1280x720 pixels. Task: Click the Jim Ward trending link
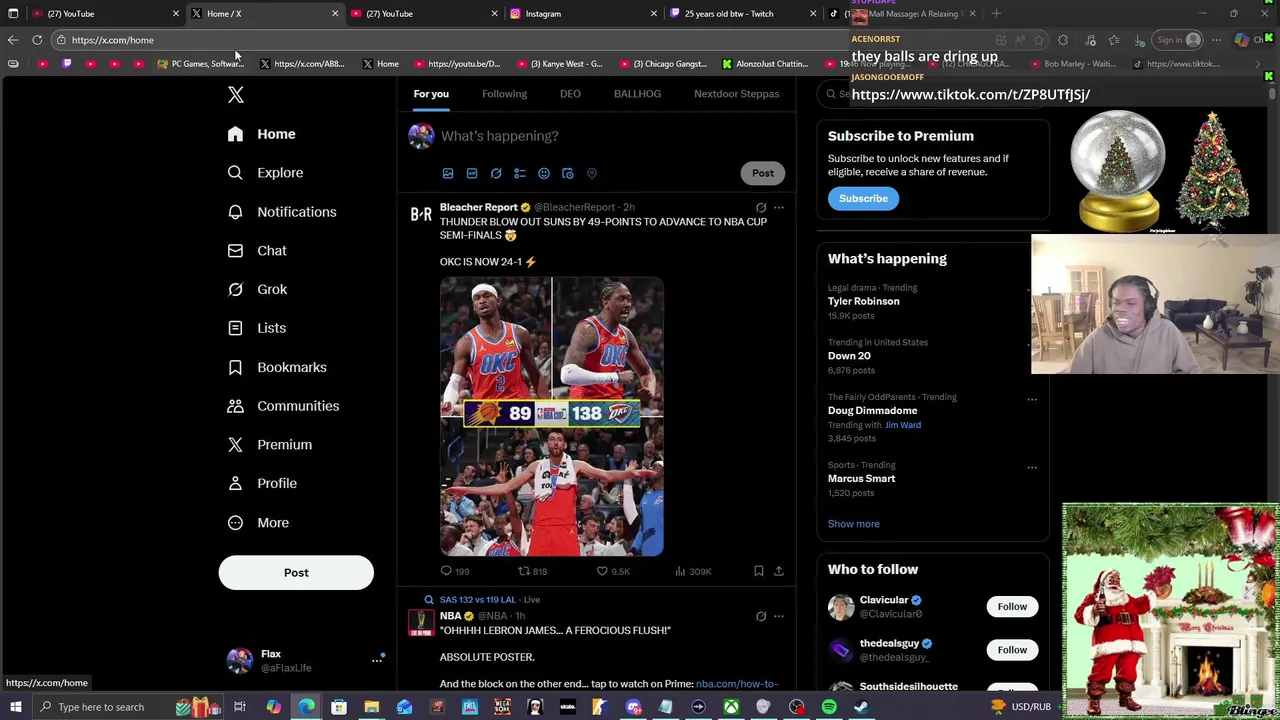(903, 425)
